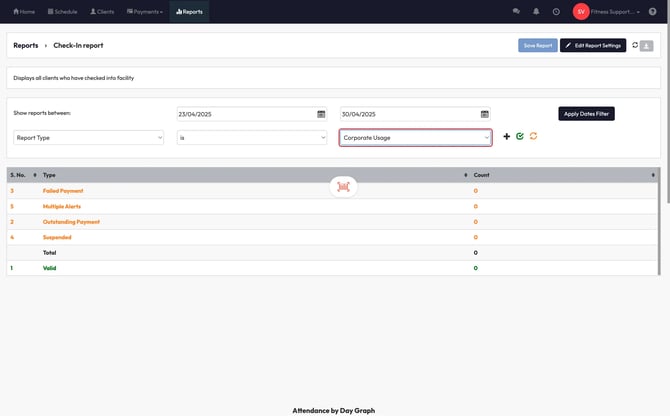Open the Payments menu
Viewport: 670px width, 416px height.
point(144,11)
